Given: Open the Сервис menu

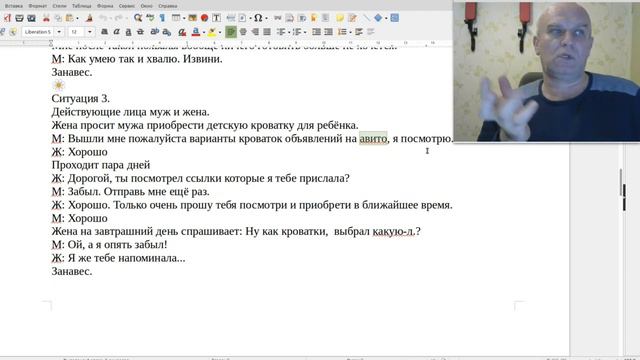Looking at the screenshot, I should (x=127, y=6).
